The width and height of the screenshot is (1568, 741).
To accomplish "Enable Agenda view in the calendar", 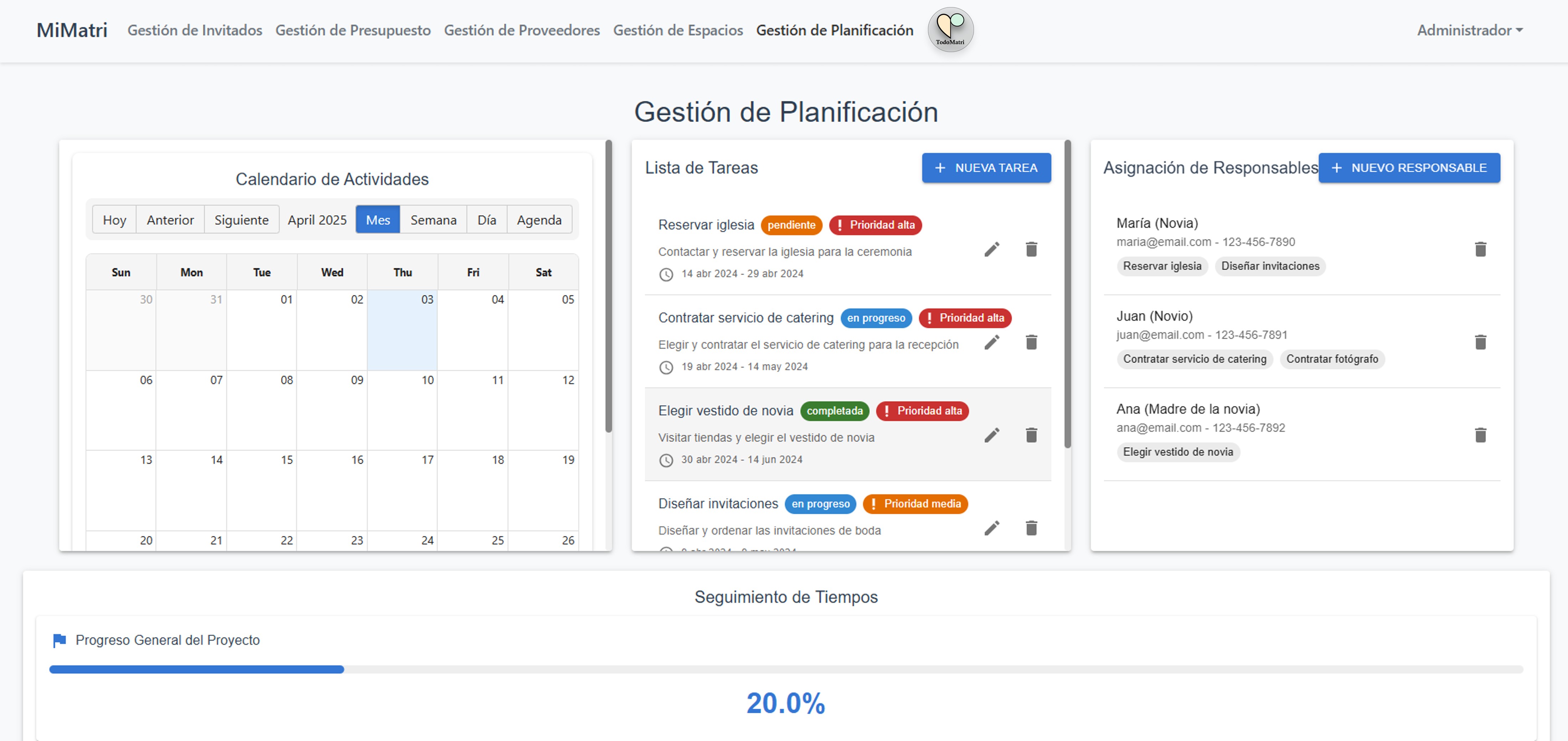I will coord(539,220).
